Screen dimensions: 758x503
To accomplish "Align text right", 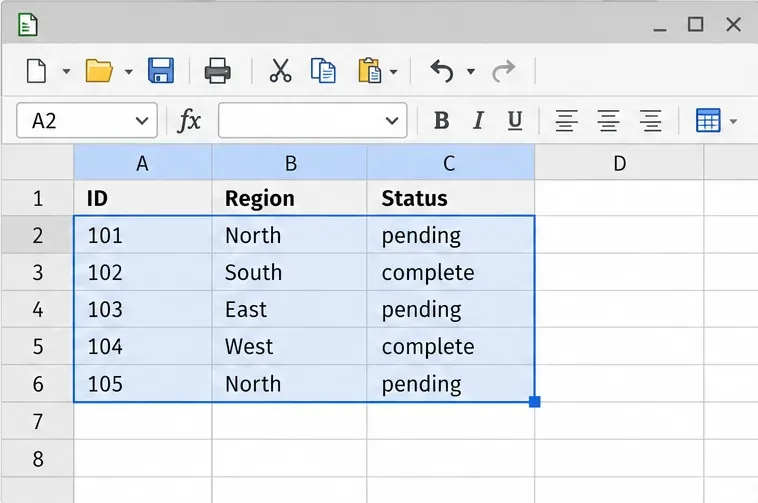I will pos(650,121).
